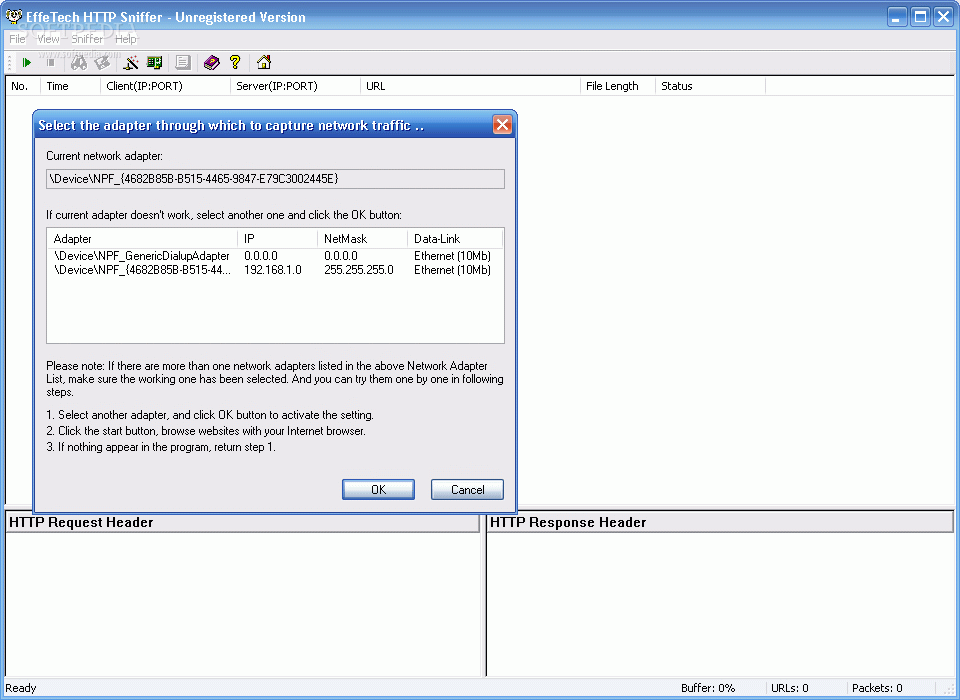The image size is (960, 700).
Task: Select the NPF_{4682B85B-B515-44... adapter row
Action: pos(275,270)
